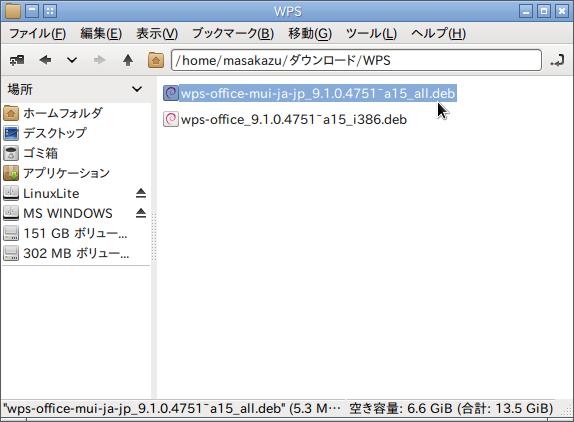Click the side pane splitter handle

point(154,236)
